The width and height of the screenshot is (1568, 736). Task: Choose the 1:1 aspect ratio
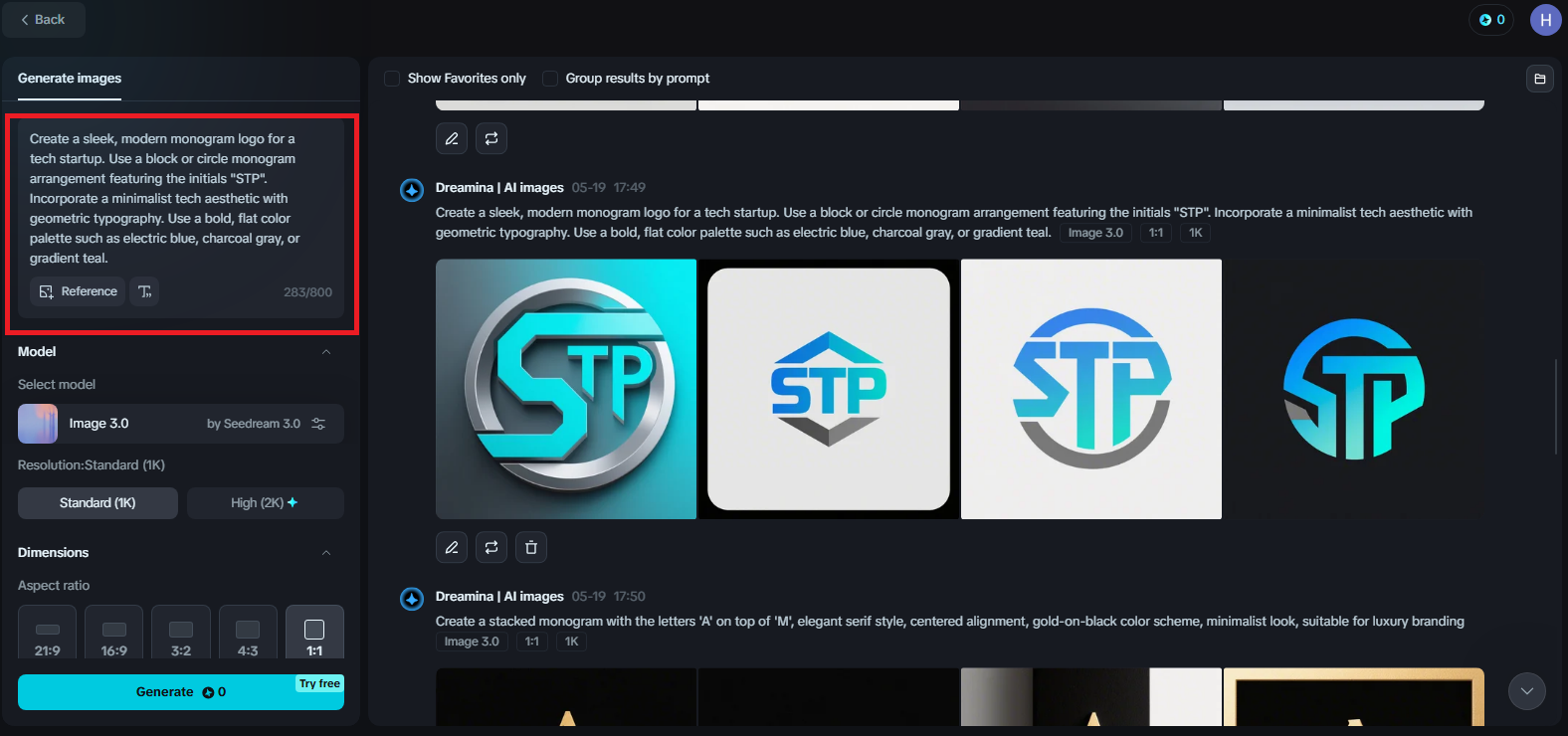[314, 633]
